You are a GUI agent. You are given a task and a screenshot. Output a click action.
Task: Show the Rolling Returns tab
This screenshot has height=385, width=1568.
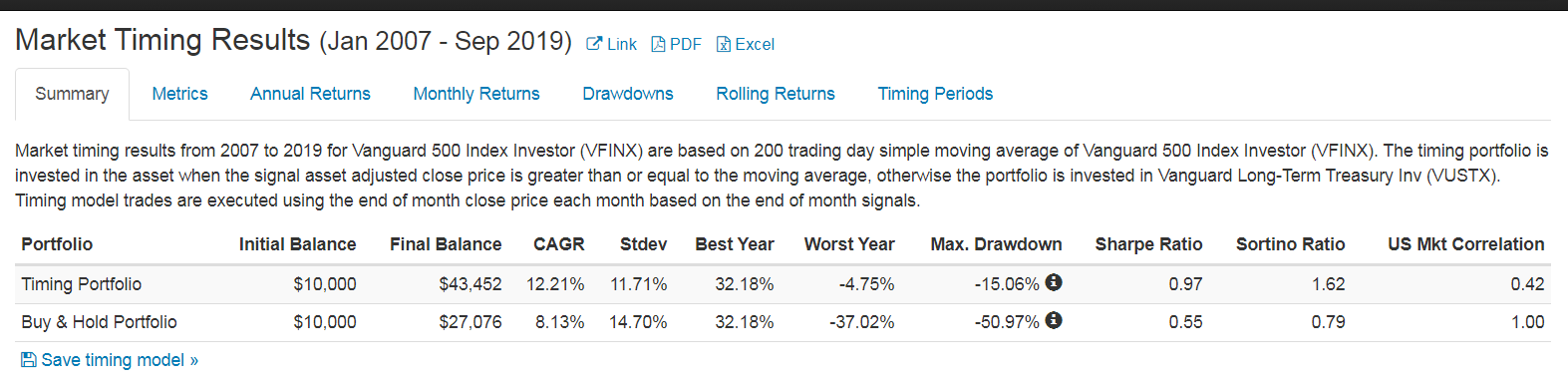point(776,94)
